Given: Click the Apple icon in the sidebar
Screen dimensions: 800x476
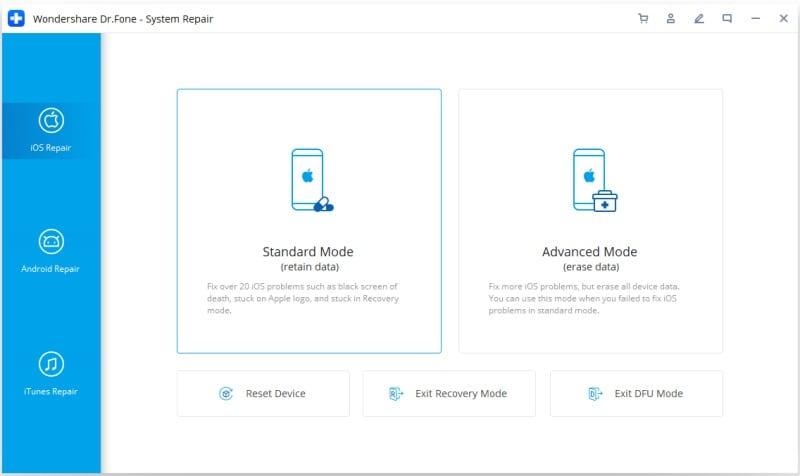Looking at the screenshot, I should point(51,121).
